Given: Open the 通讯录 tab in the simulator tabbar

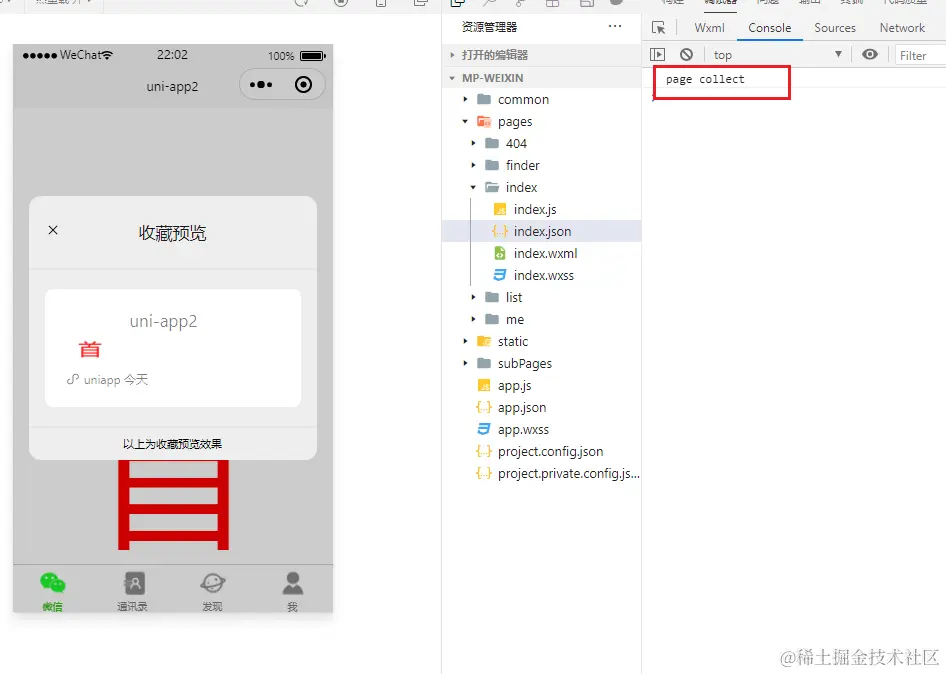Looking at the screenshot, I should (132, 588).
